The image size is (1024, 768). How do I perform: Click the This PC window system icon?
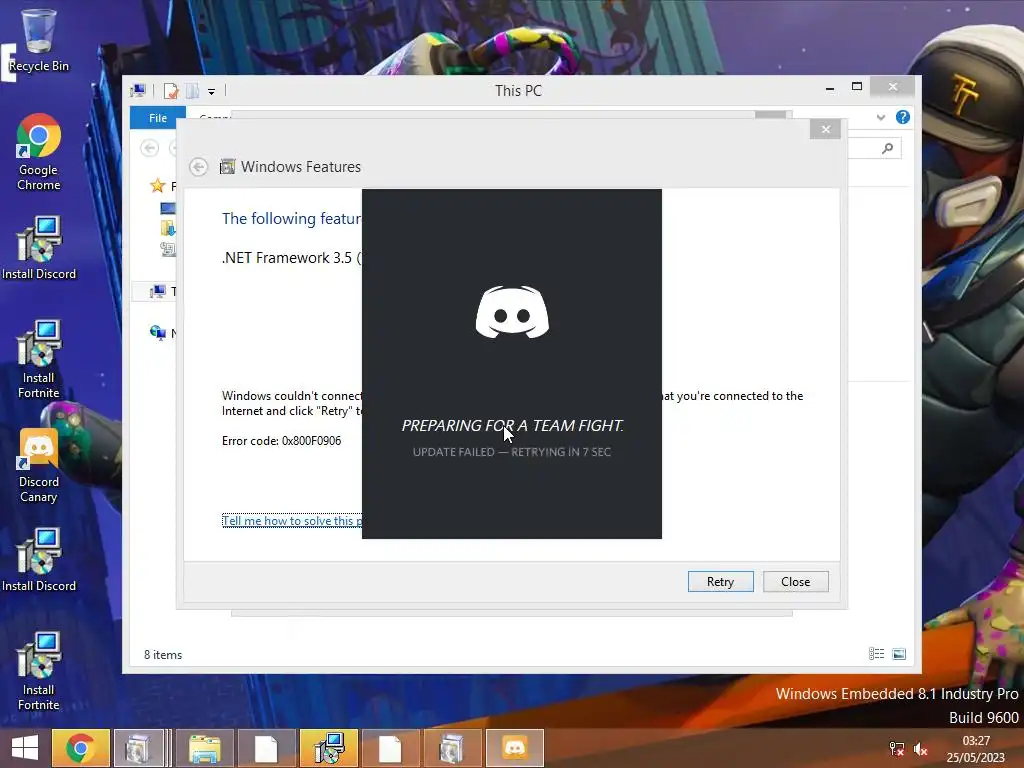[x=138, y=91]
